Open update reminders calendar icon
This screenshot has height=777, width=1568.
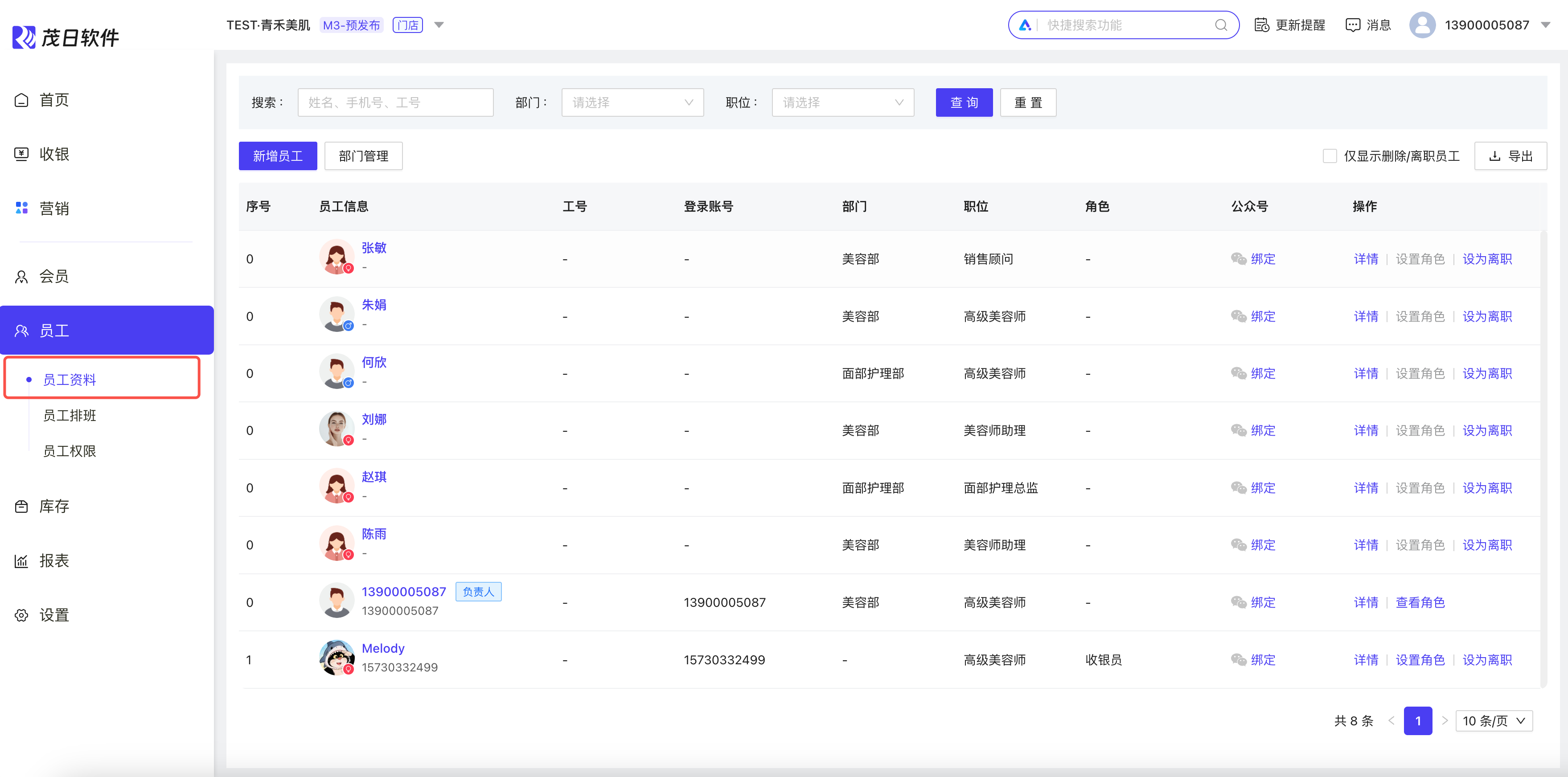point(1261,25)
